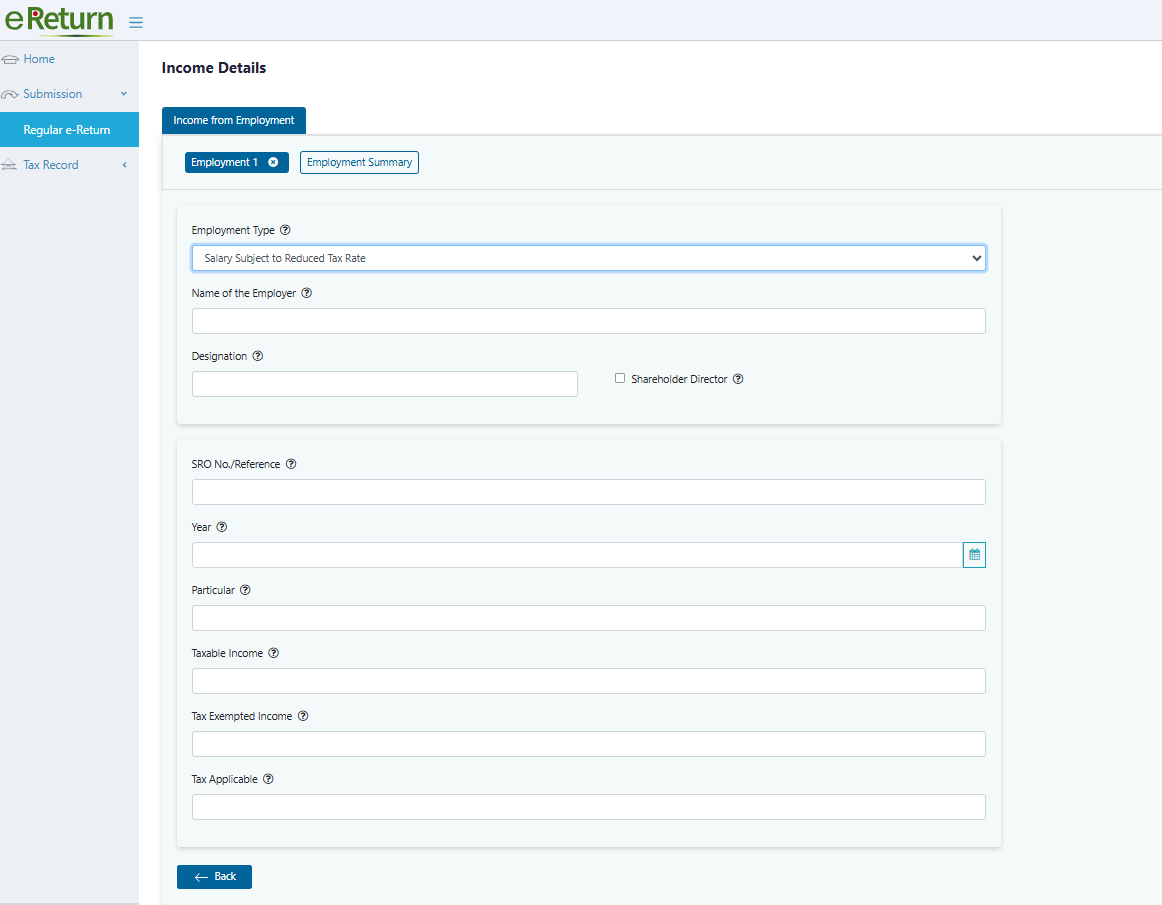This screenshot has height=905, width=1162.
Task: Open the Employment Summary tab
Action: 359,162
